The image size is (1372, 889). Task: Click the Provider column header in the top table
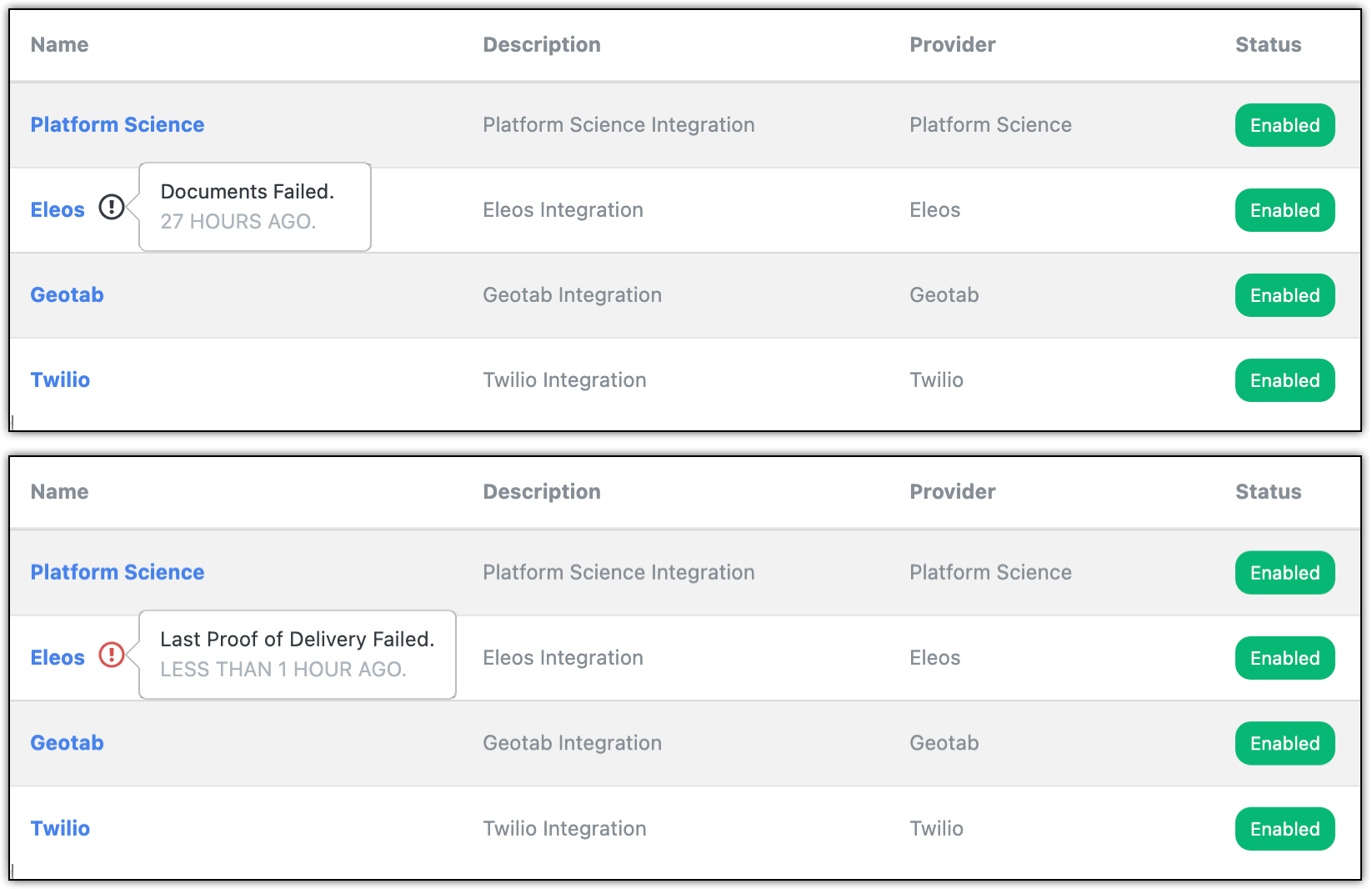click(x=952, y=45)
